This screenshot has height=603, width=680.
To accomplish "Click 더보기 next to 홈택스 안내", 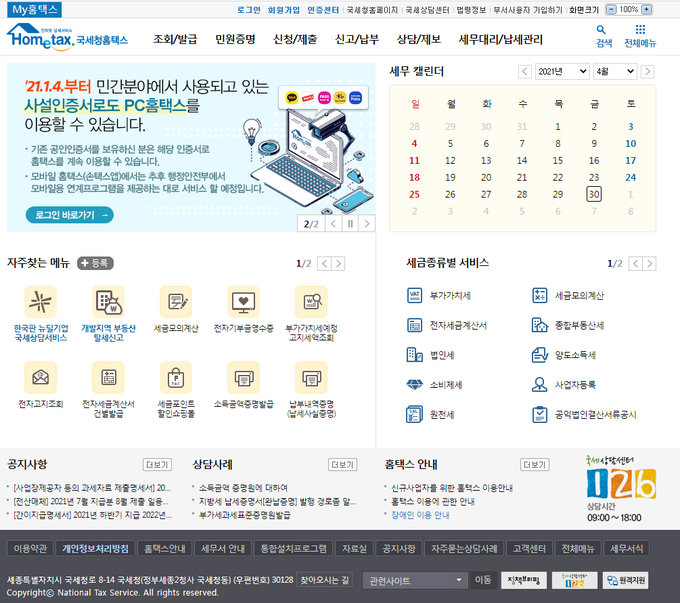I will tap(535, 465).
